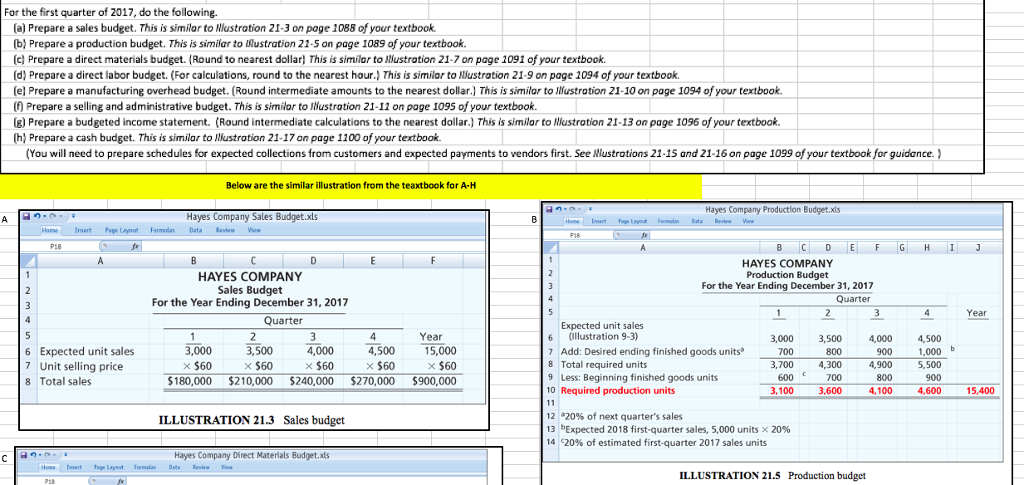
Task: Select column H header in Production Budget sheet
Action: (927, 247)
